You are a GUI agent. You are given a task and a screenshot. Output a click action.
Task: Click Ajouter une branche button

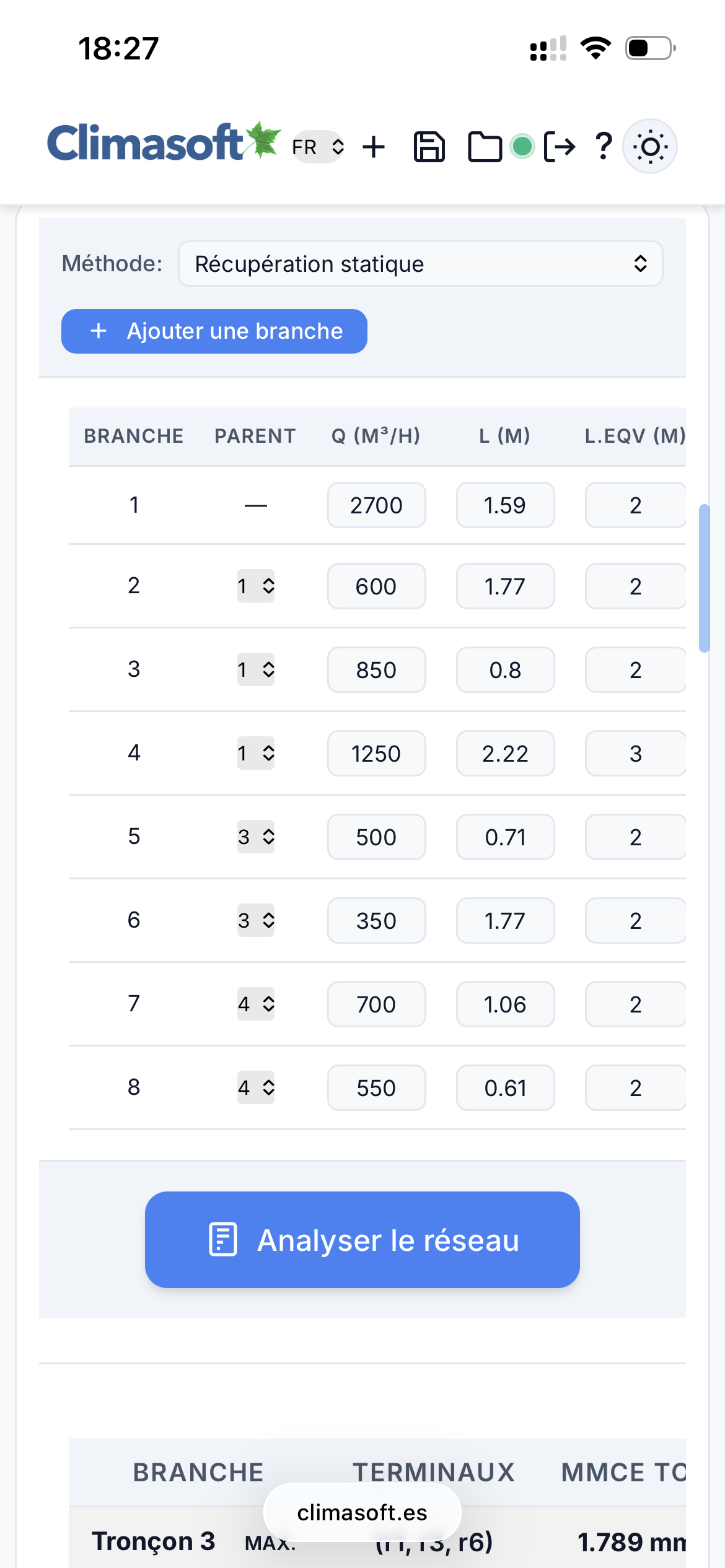[x=214, y=331]
